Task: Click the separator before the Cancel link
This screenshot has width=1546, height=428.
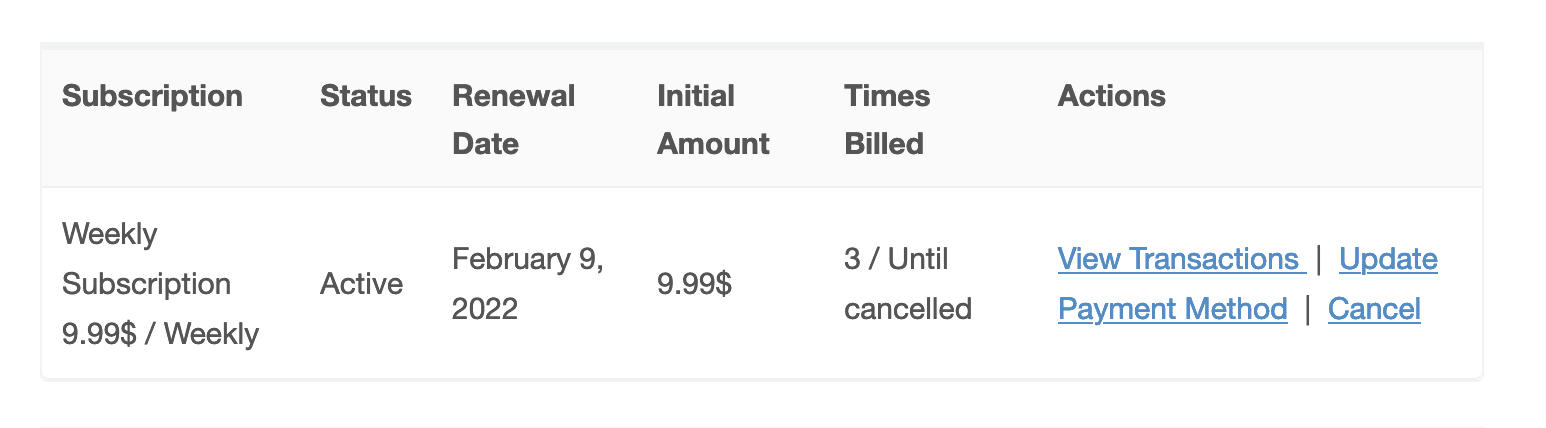Action: coord(1307,309)
